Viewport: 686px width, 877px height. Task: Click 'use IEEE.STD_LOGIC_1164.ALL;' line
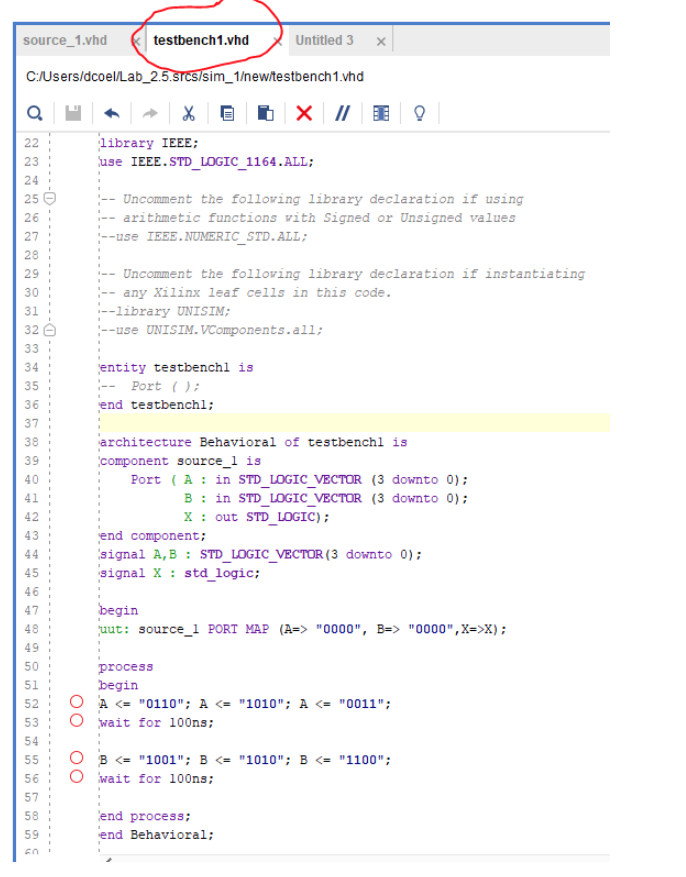click(x=207, y=162)
